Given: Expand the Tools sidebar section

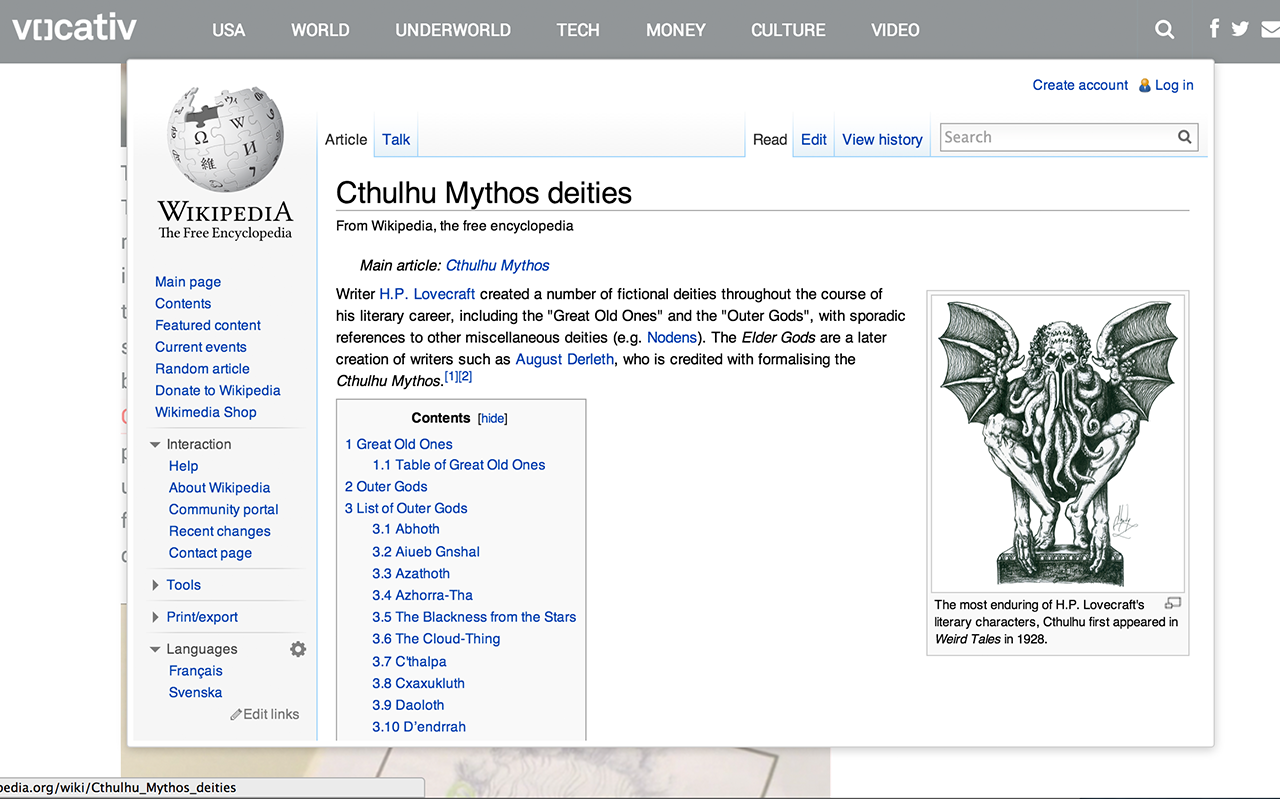Looking at the screenshot, I should click(x=155, y=585).
